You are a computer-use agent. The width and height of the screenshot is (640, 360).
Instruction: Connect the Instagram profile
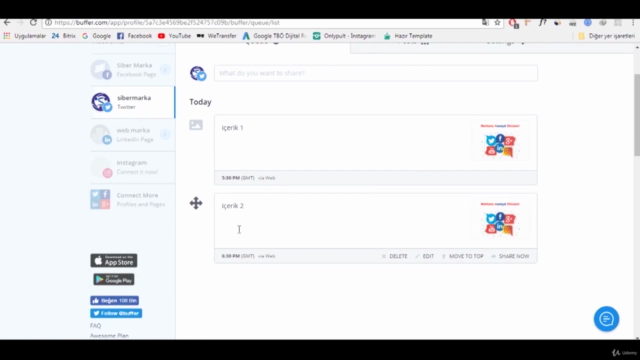pos(133,167)
